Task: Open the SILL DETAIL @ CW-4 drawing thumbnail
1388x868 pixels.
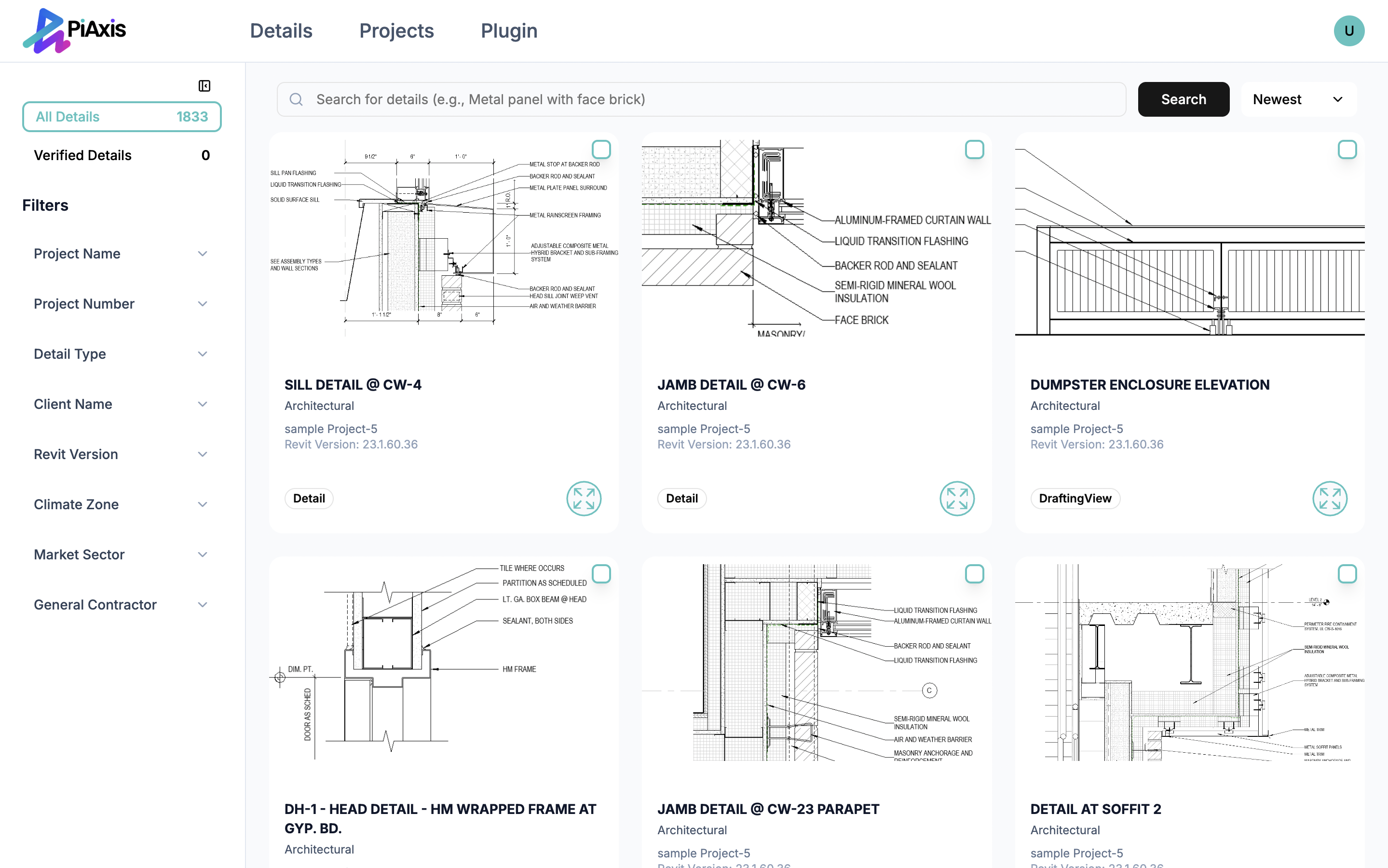Action: pos(444,238)
